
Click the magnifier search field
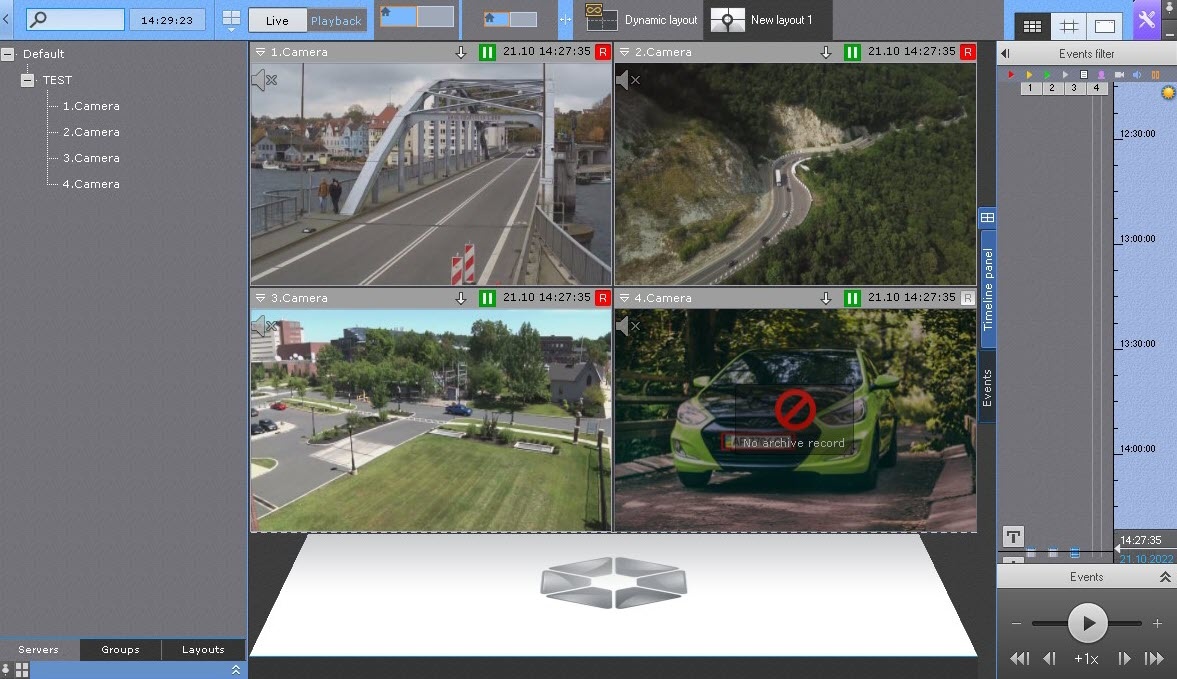point(75,19)
